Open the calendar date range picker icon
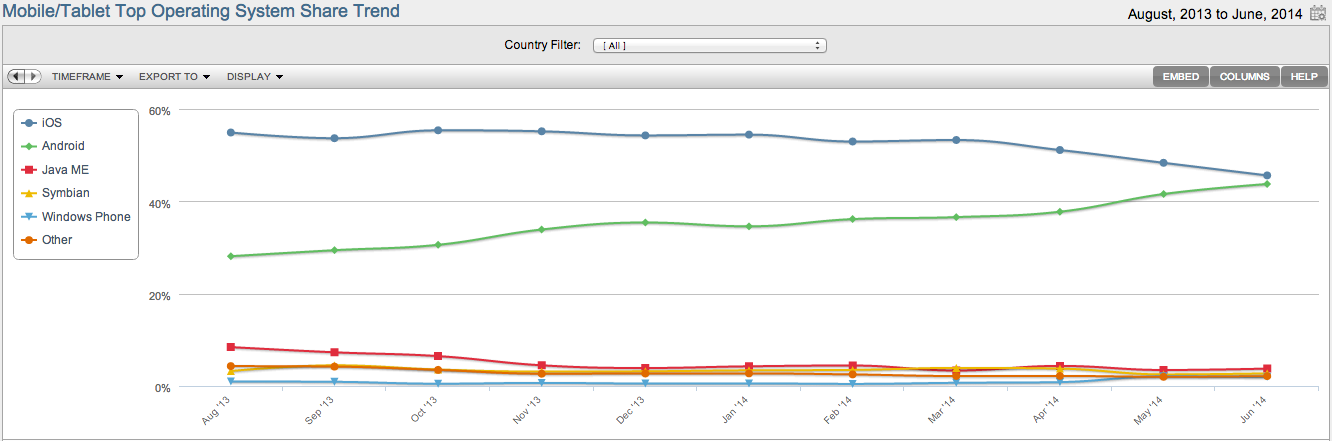 [1317, 14]
